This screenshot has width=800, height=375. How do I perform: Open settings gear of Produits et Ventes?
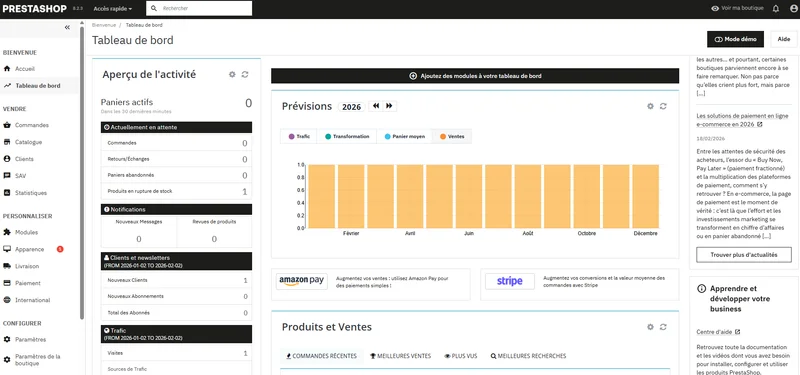[x=650, y=327]
